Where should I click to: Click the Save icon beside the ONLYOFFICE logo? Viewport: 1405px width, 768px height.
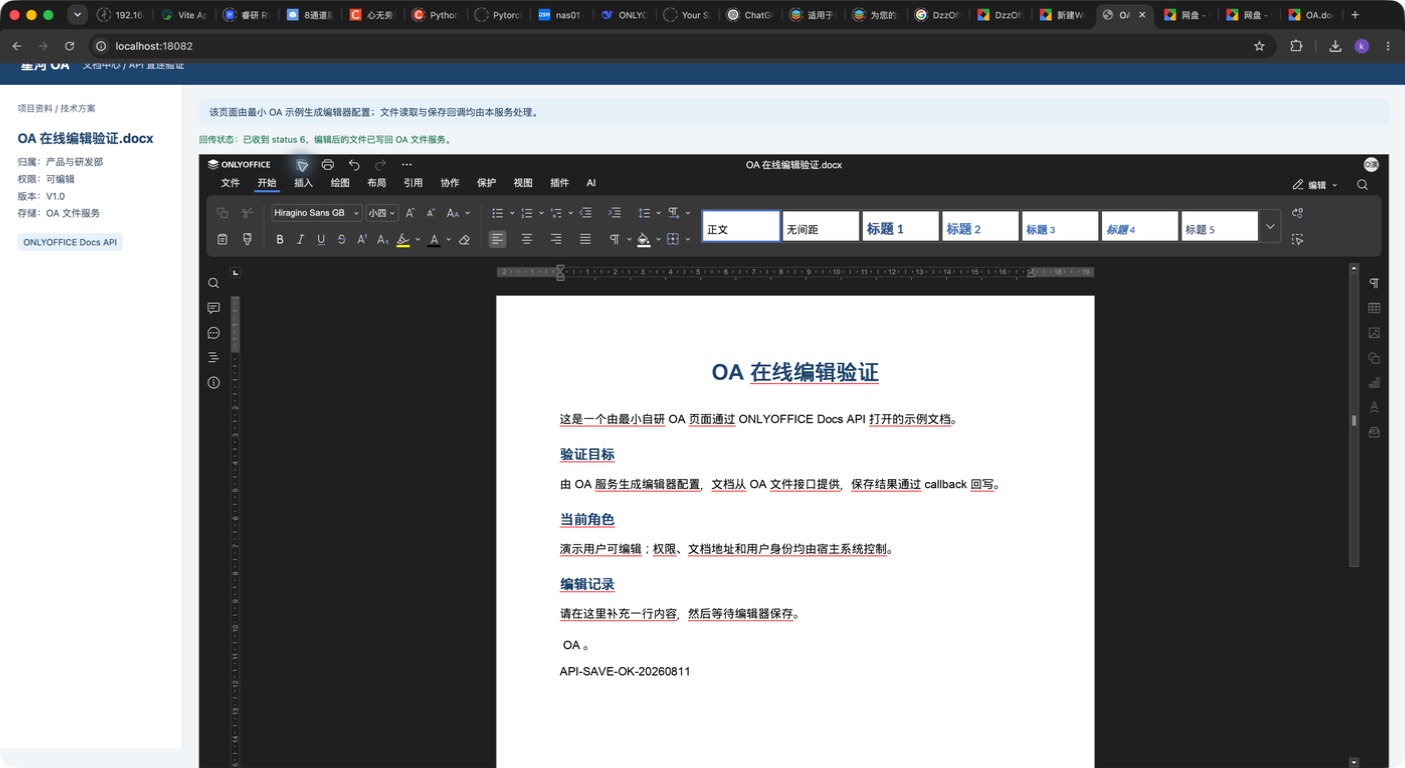(302, 165)
